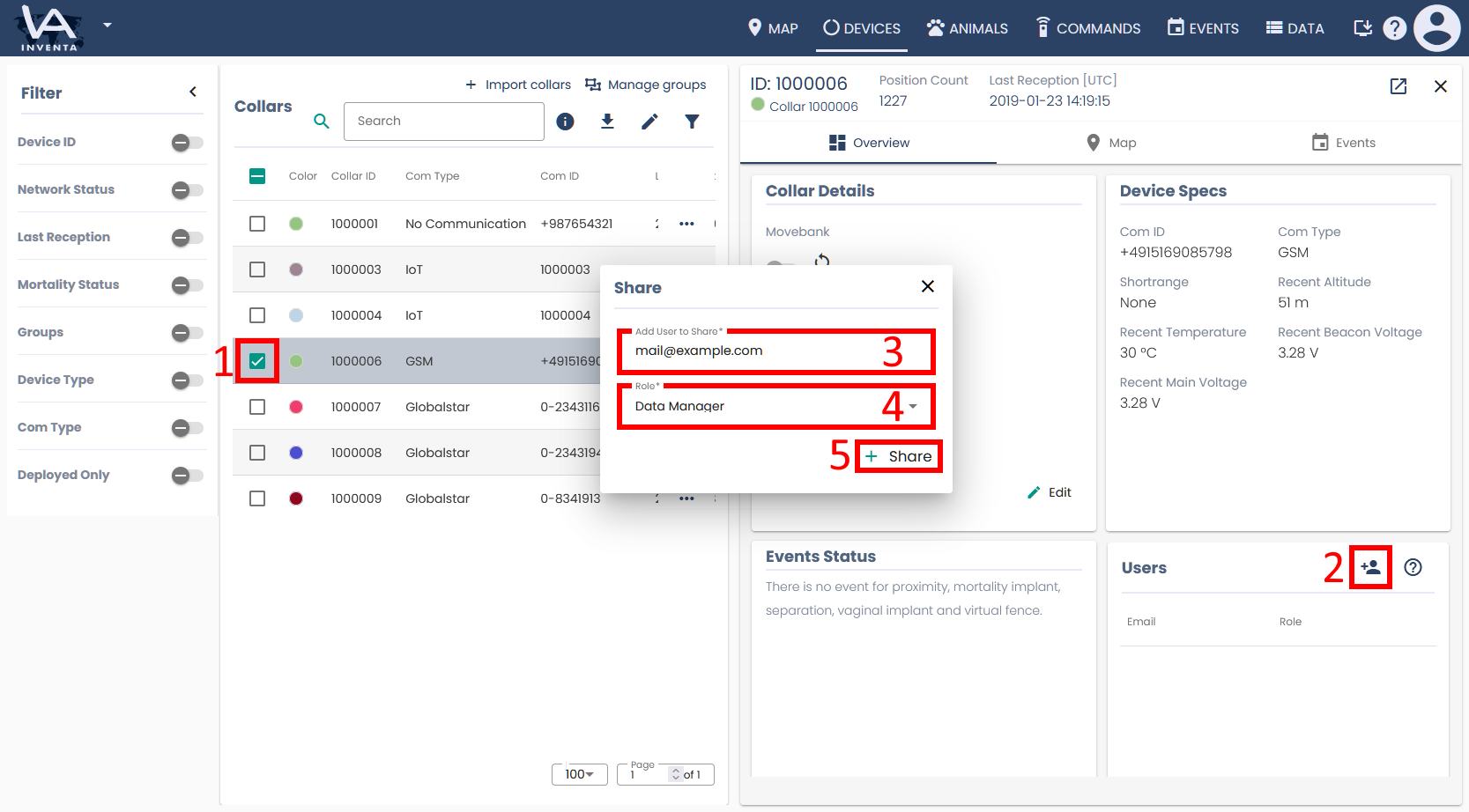1469x812 pixels.
Task: Click the Add User to Share email field
Action: [758, 351]
